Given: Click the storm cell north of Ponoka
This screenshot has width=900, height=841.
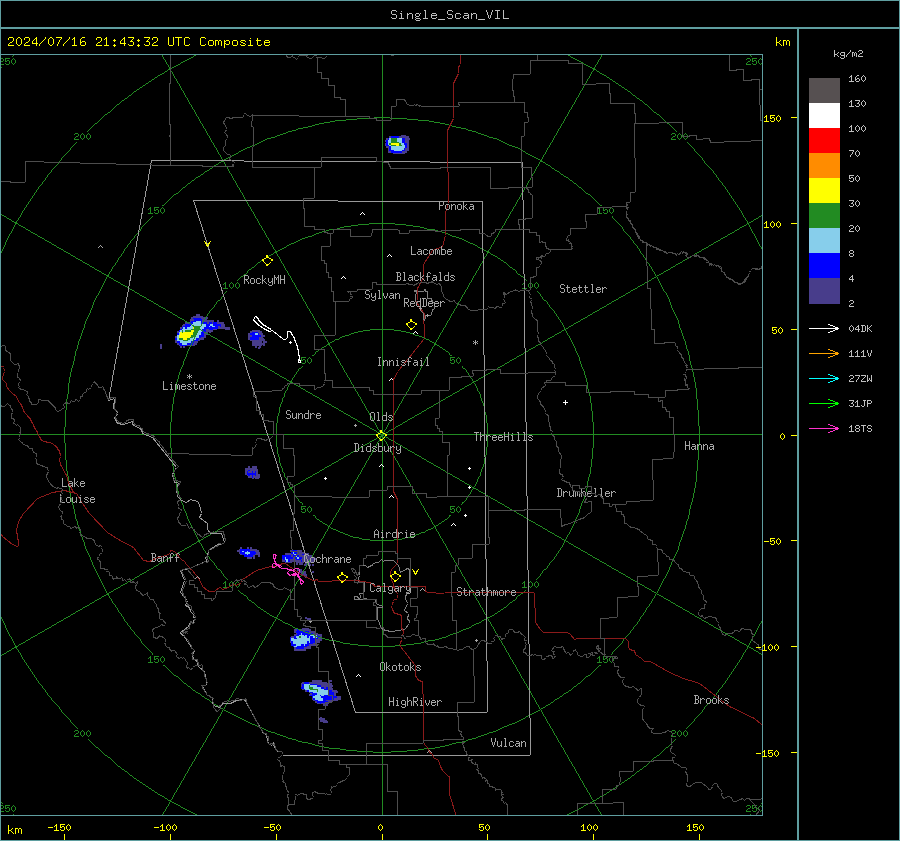Looking at the screenshot, I should click(397, 144).
